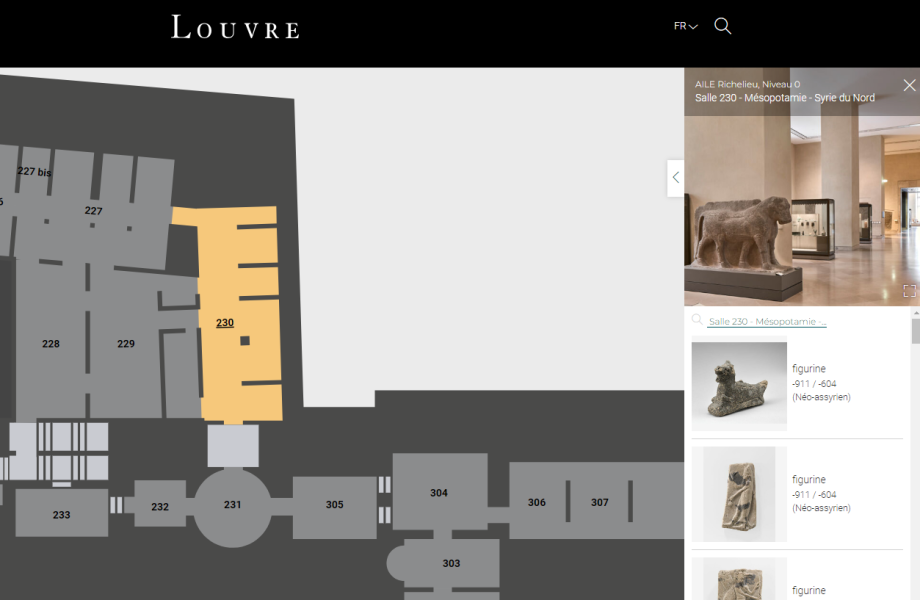Close the Salle 230 info panel
The height and width of the screenshot is (600, 920).
tap(909, 86)
